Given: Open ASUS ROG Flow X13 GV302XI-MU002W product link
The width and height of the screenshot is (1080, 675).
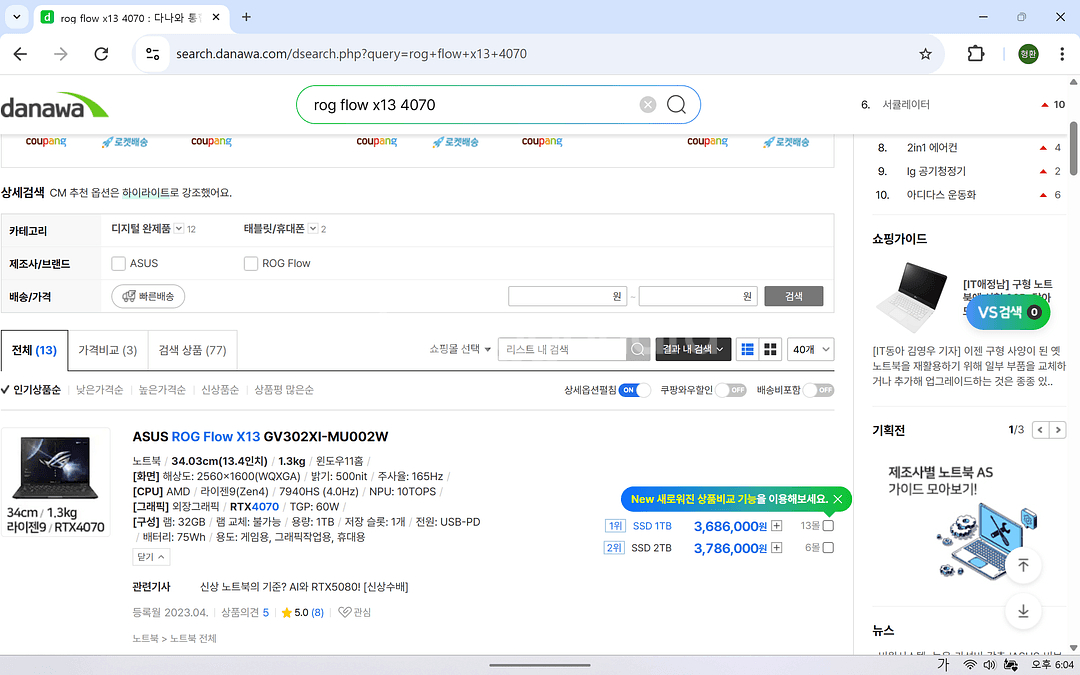Looking at the screenshot, I should [x=260, y=437].
